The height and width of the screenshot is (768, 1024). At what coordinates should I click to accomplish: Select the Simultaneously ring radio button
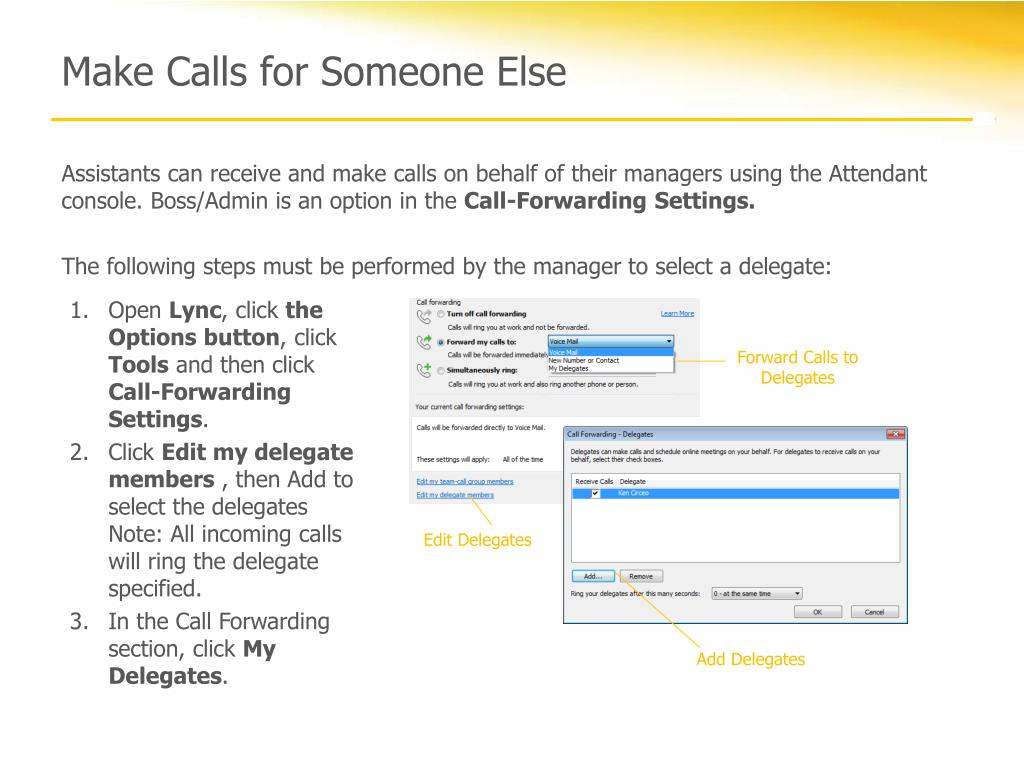point(441,370)
